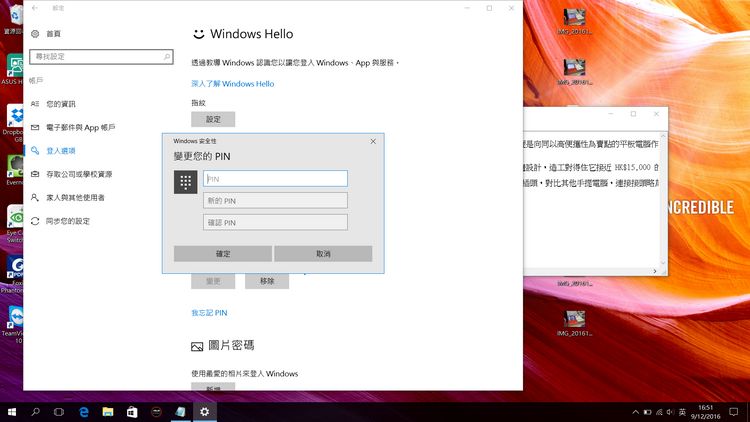Focus the 新的 PIN field
750x422 pixels.
pyautogui.click(x=276, y=200)
